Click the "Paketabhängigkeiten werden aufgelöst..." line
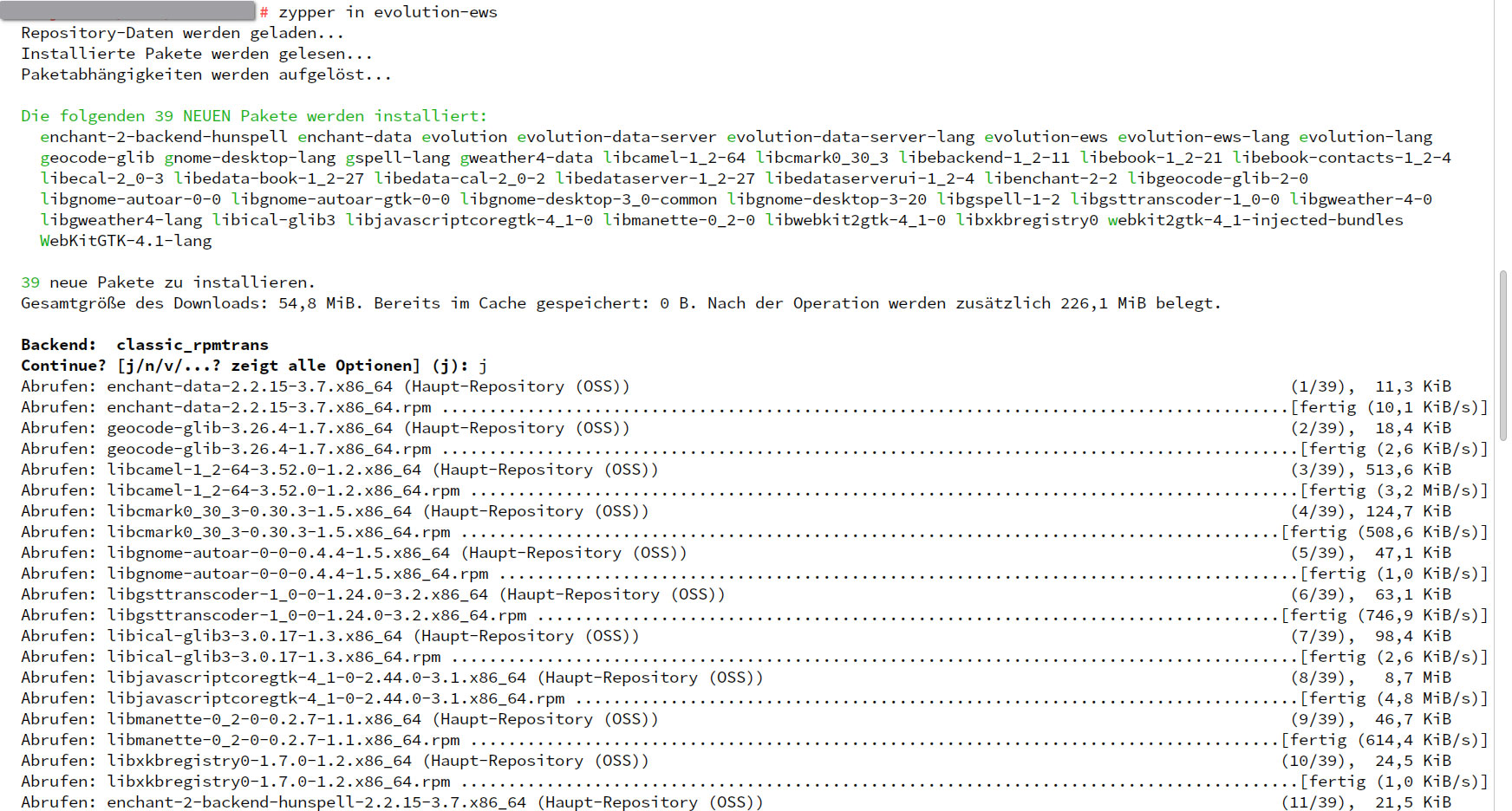This screenshot has width=1512, height=811. [x=206, y=75]
